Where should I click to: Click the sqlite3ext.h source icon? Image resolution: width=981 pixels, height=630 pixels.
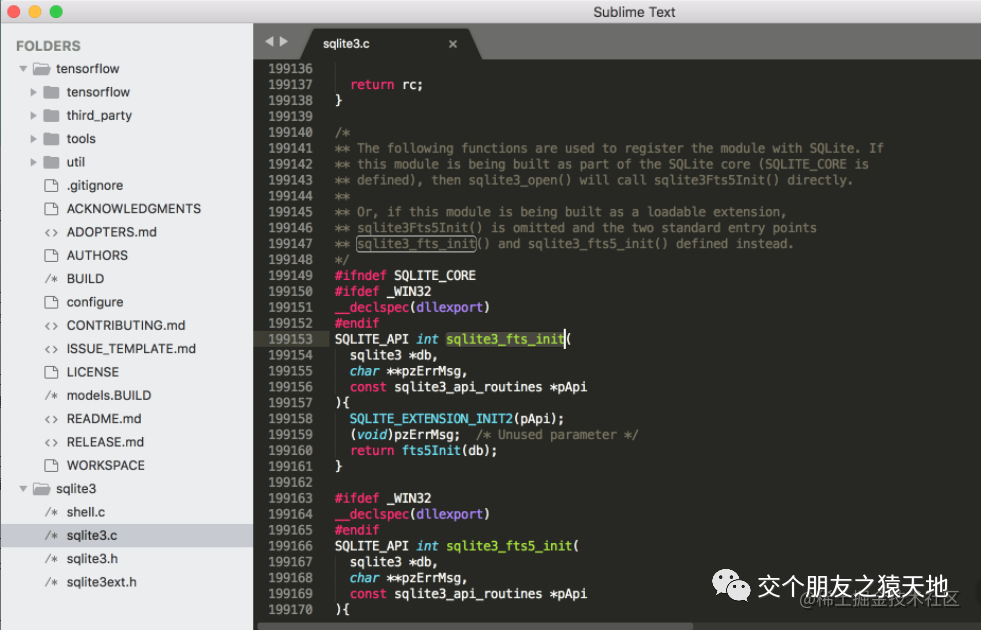pyautogui.click(x=51, y=582)
